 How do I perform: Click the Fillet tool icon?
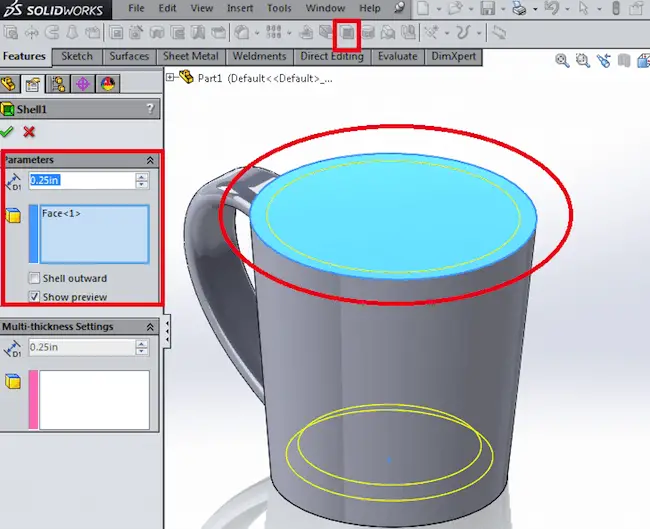[242, 32]
